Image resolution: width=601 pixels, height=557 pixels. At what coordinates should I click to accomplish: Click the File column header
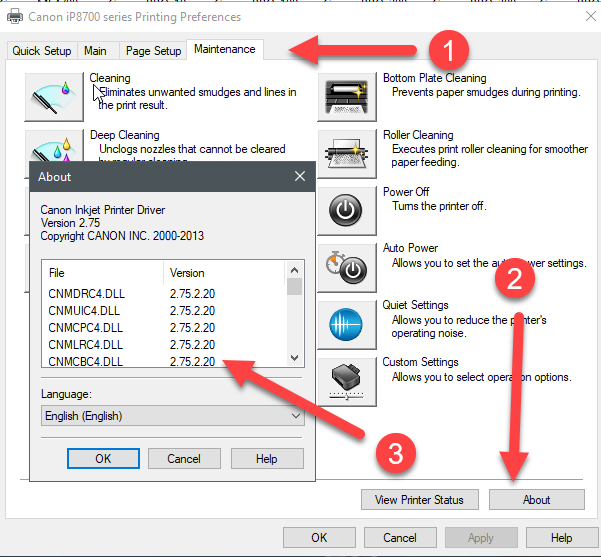[103, 273]
